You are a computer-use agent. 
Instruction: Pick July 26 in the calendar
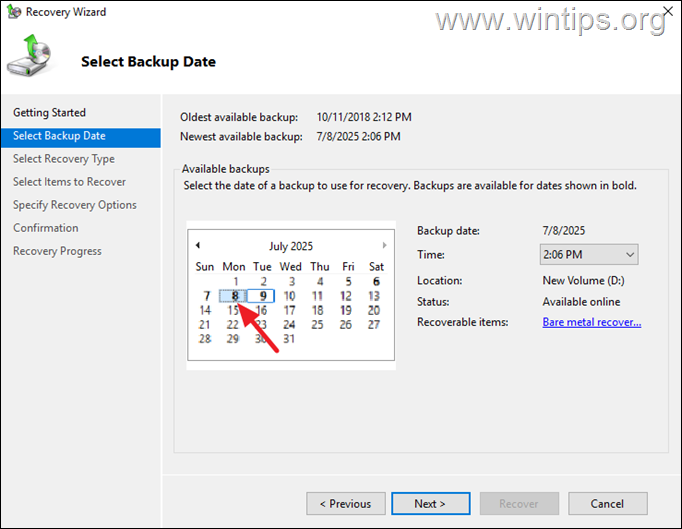click(346, 325)
